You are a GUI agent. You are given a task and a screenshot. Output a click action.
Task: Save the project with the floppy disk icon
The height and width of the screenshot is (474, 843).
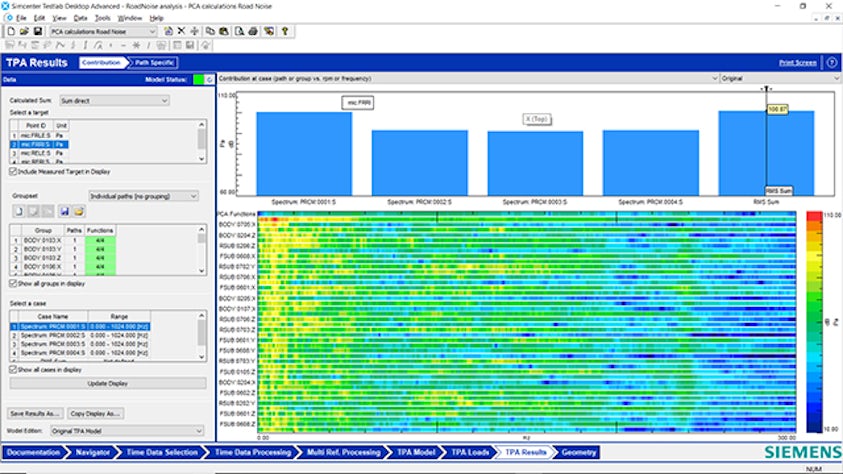[38, 31]
